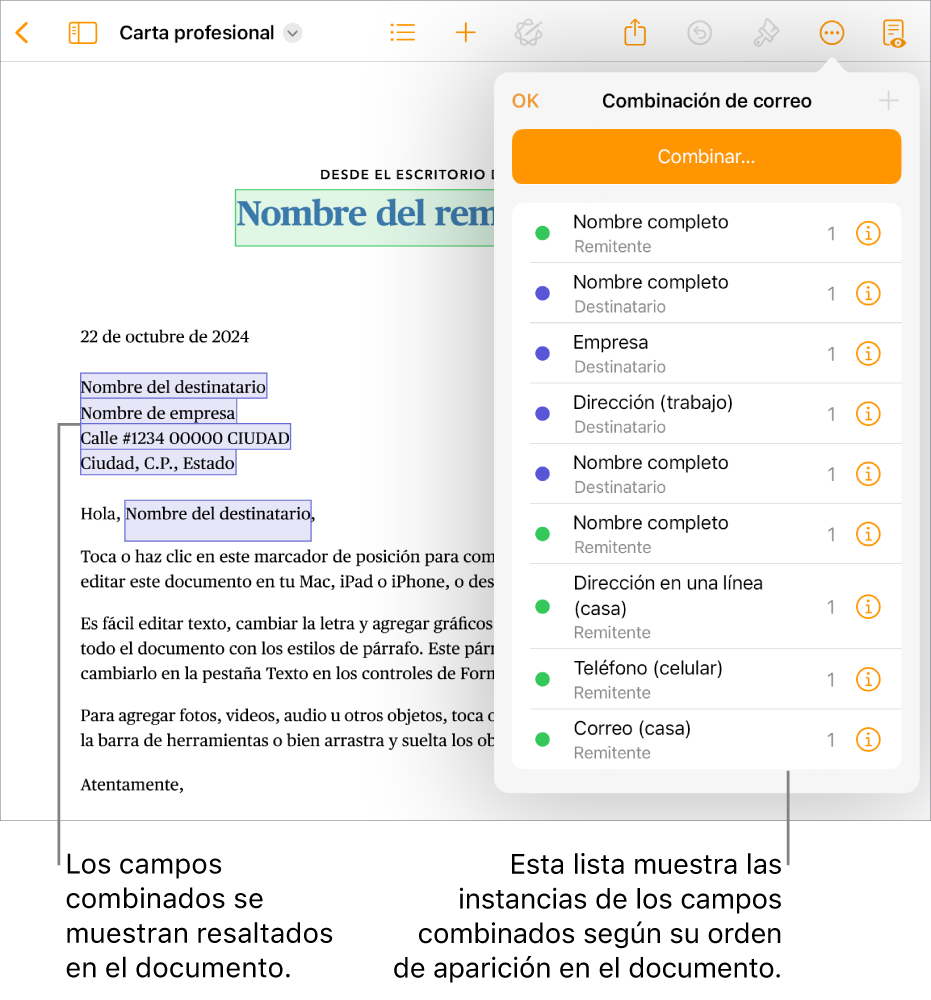Tap the Atentamente, closing line

(x=132, y=784)
